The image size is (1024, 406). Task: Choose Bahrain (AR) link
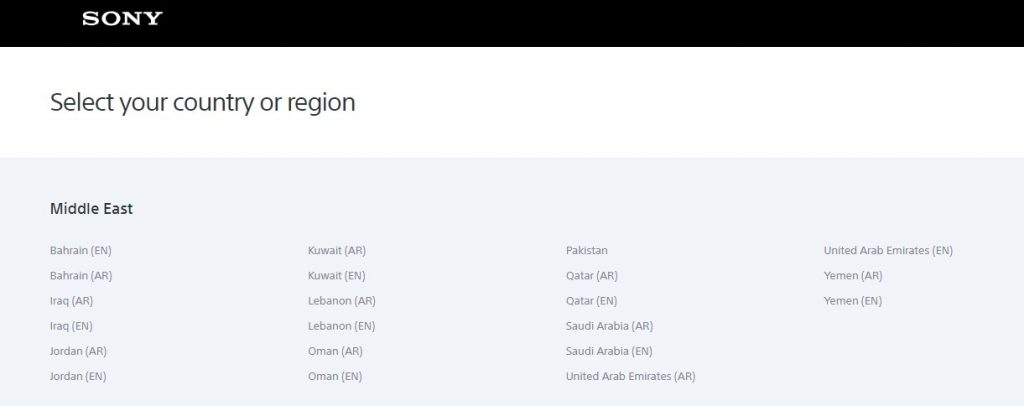[81, 275]
